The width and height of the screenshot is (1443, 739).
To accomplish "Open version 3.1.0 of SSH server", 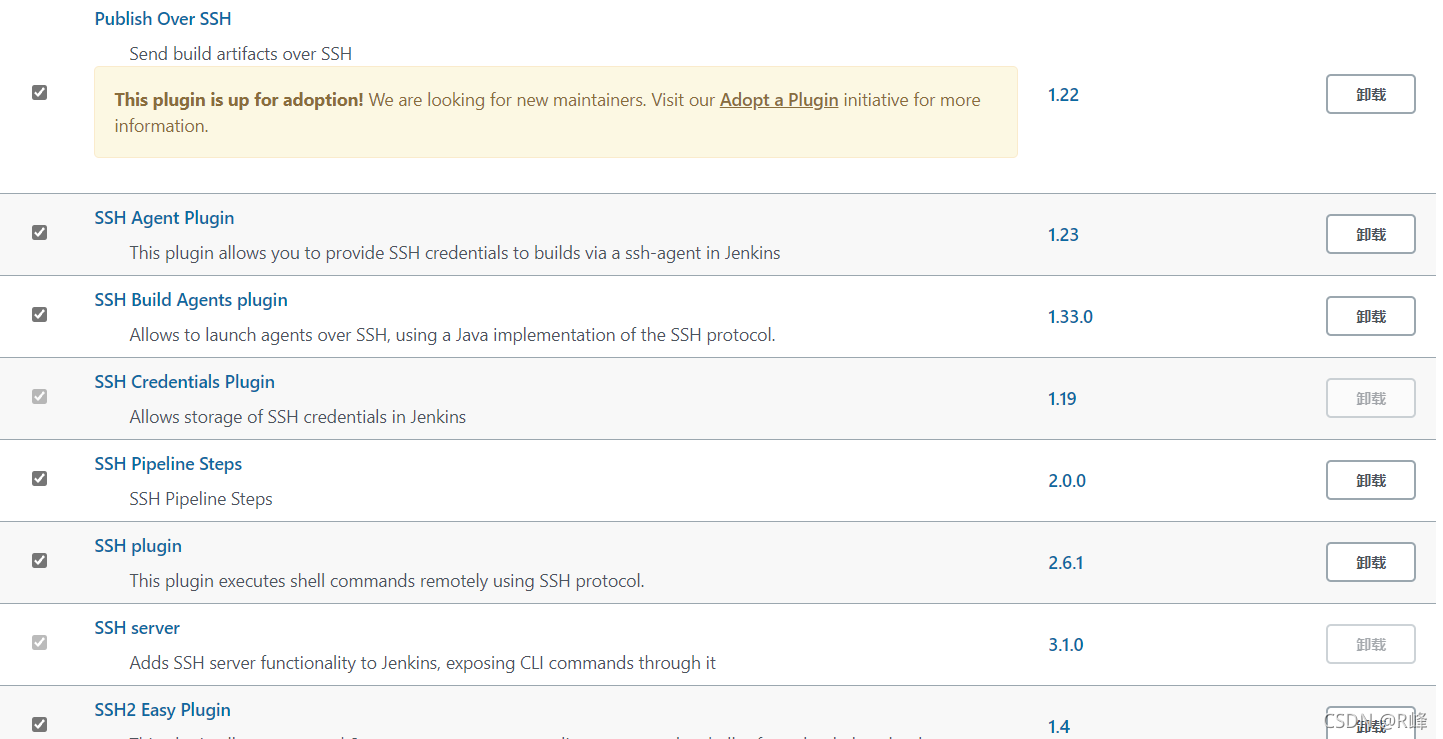I will click(x=1066, y=645).
